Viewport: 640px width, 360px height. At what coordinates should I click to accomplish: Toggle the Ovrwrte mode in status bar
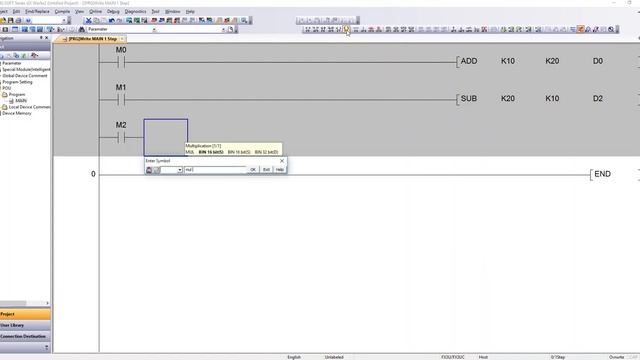tap(616, 357)
